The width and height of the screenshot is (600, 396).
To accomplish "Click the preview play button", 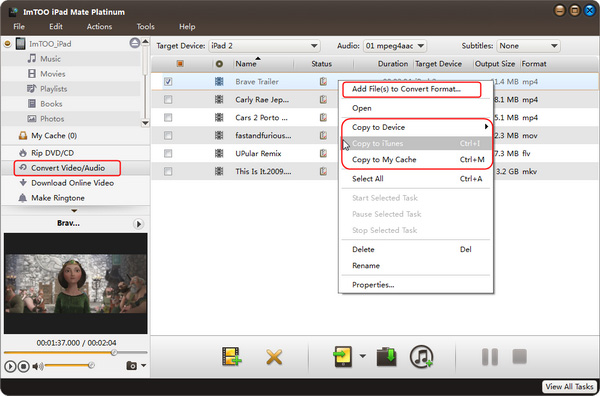I will pos(10,367).
